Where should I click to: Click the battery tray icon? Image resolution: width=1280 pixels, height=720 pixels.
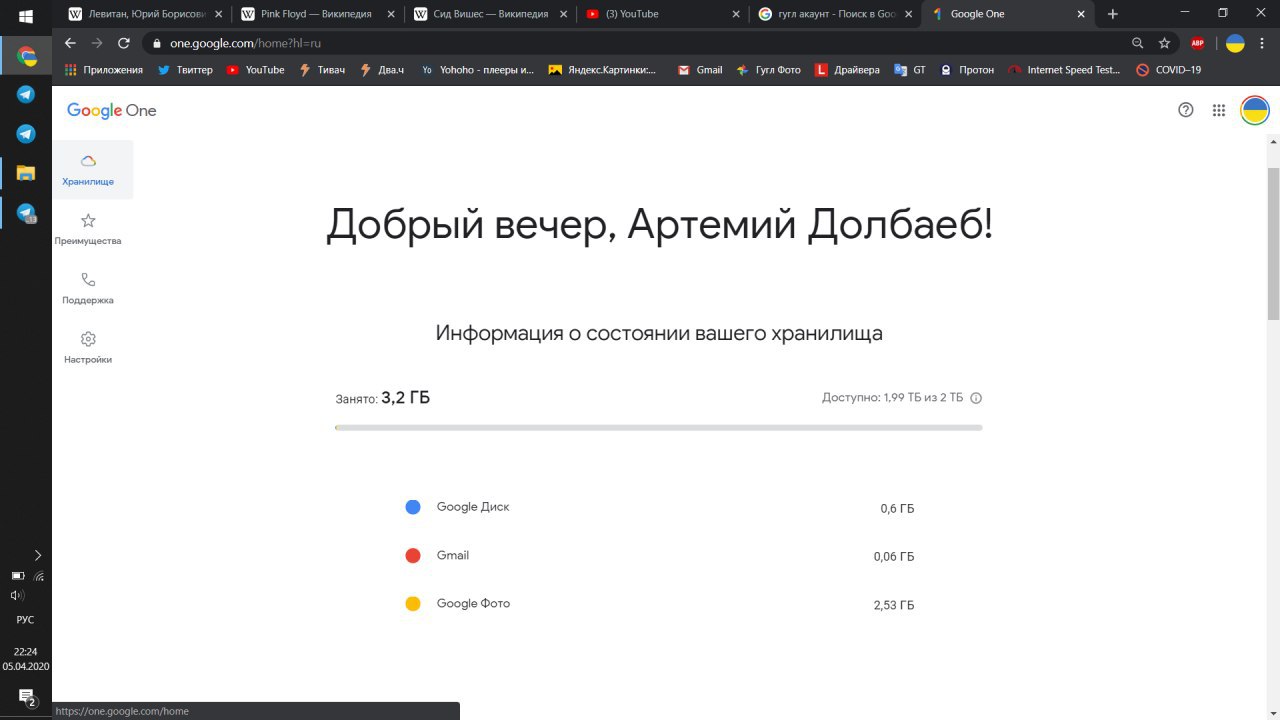(x=17, y=576)
